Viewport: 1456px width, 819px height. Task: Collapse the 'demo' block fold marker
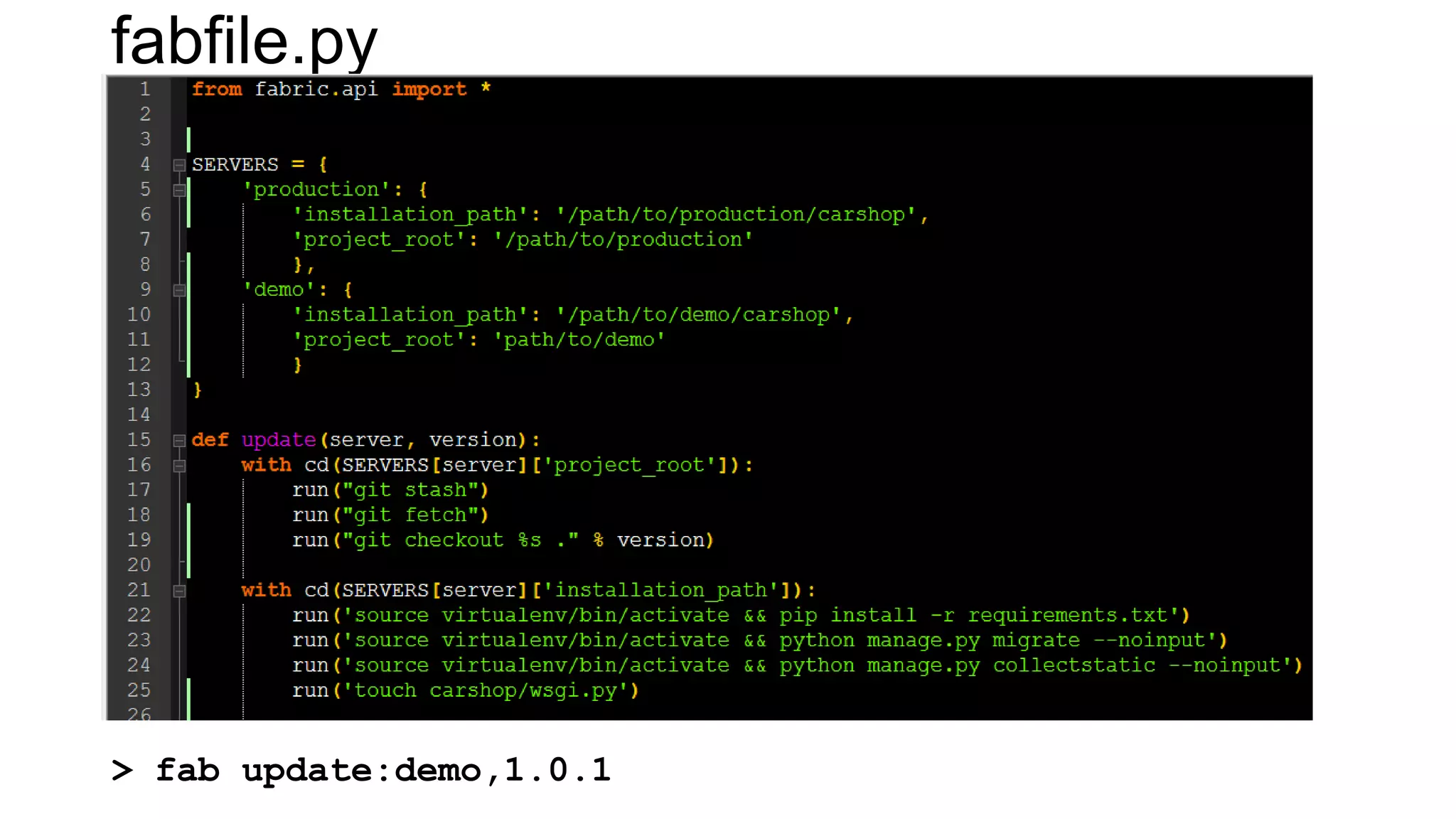[179, 290]
